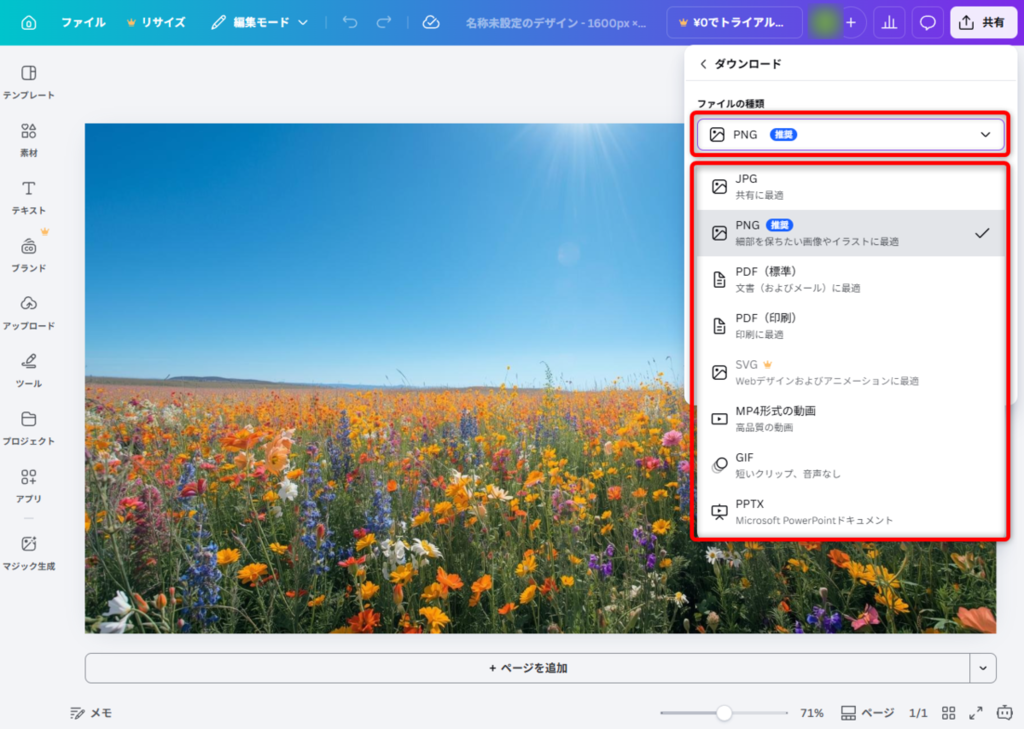Select PDF（標準） option

pyautogui.click(x=850, y=279)
